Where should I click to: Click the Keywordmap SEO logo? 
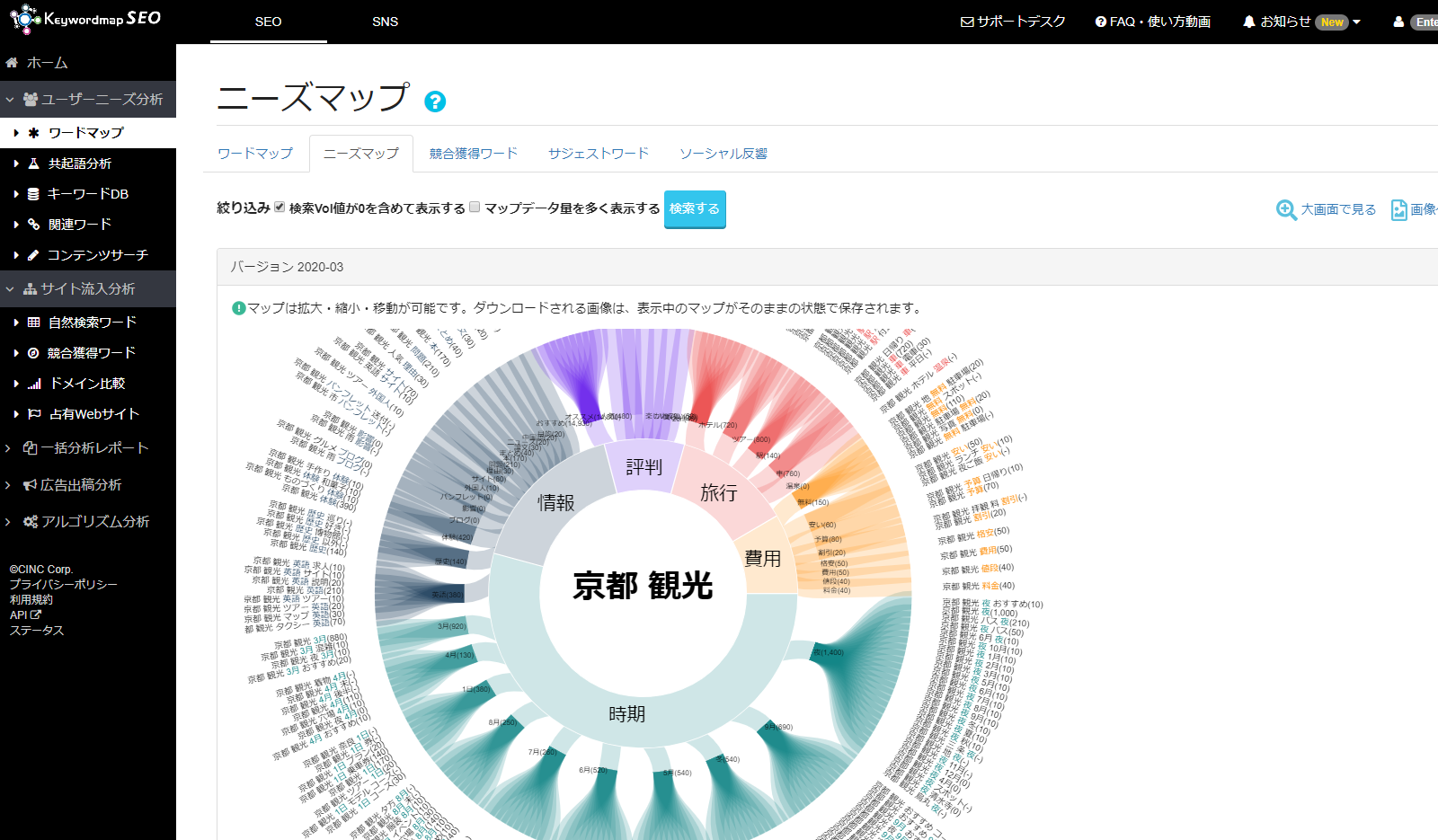85,19
